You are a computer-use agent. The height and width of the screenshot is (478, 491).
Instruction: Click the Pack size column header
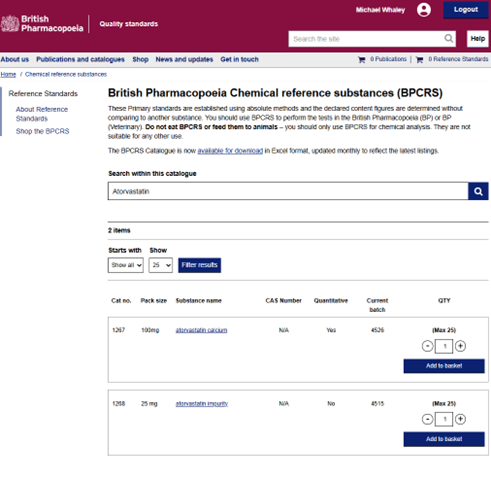click(x=154, y=301)
